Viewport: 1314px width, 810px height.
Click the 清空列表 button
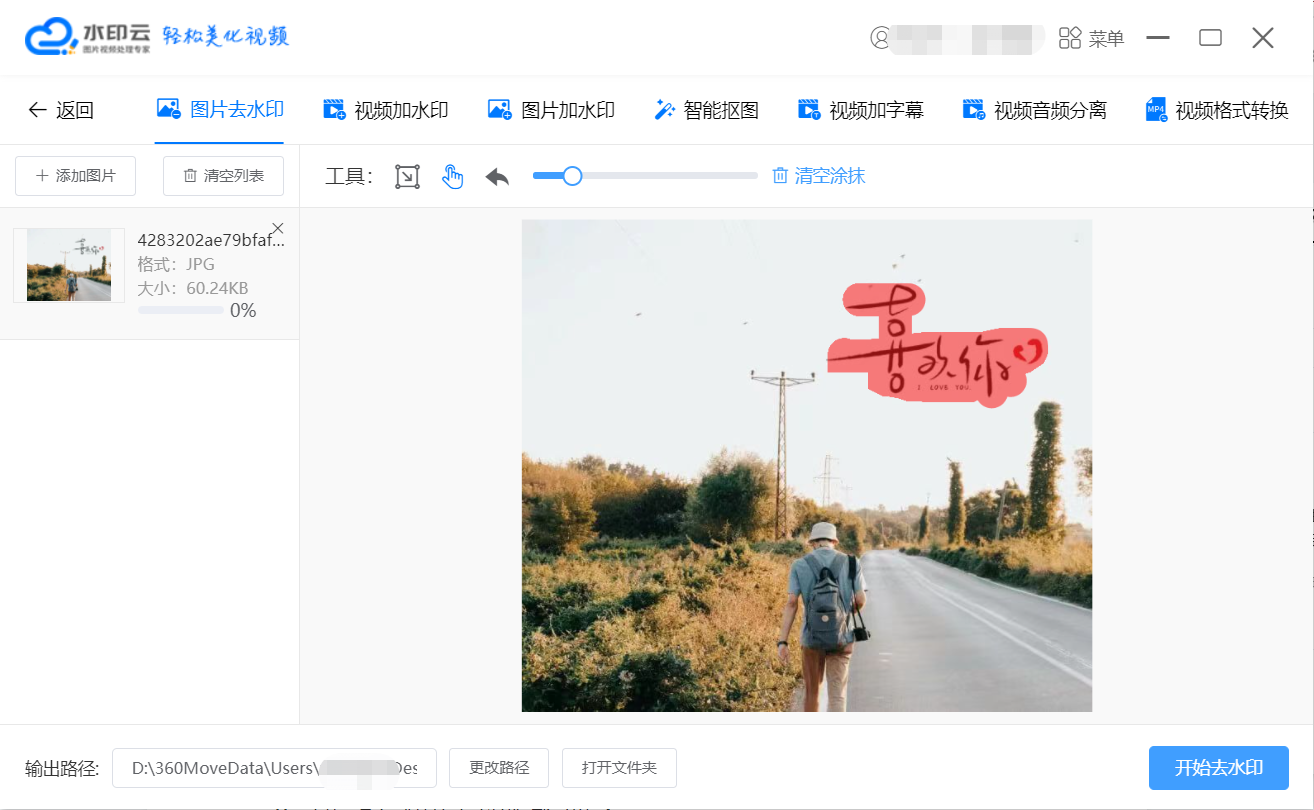coord(223,176)
